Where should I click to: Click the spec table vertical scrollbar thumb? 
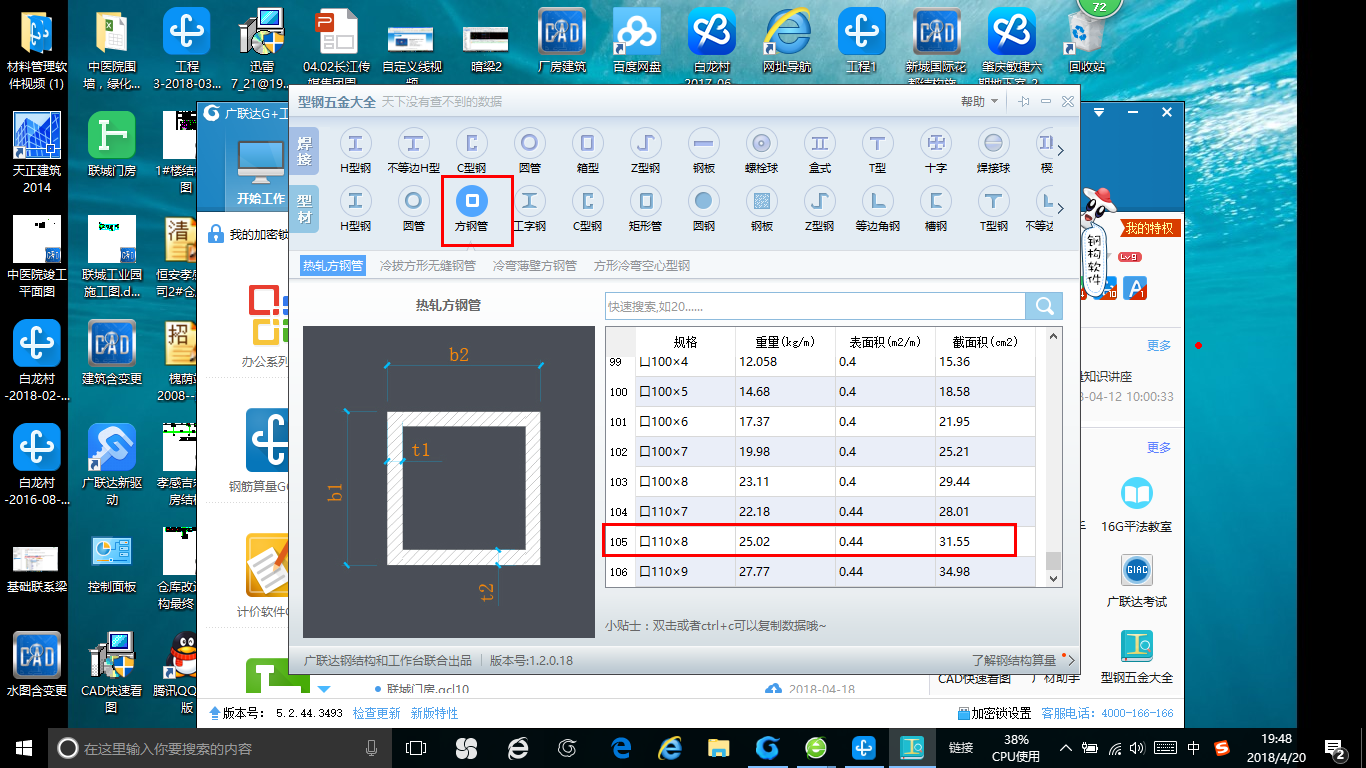pos(1053,560)
